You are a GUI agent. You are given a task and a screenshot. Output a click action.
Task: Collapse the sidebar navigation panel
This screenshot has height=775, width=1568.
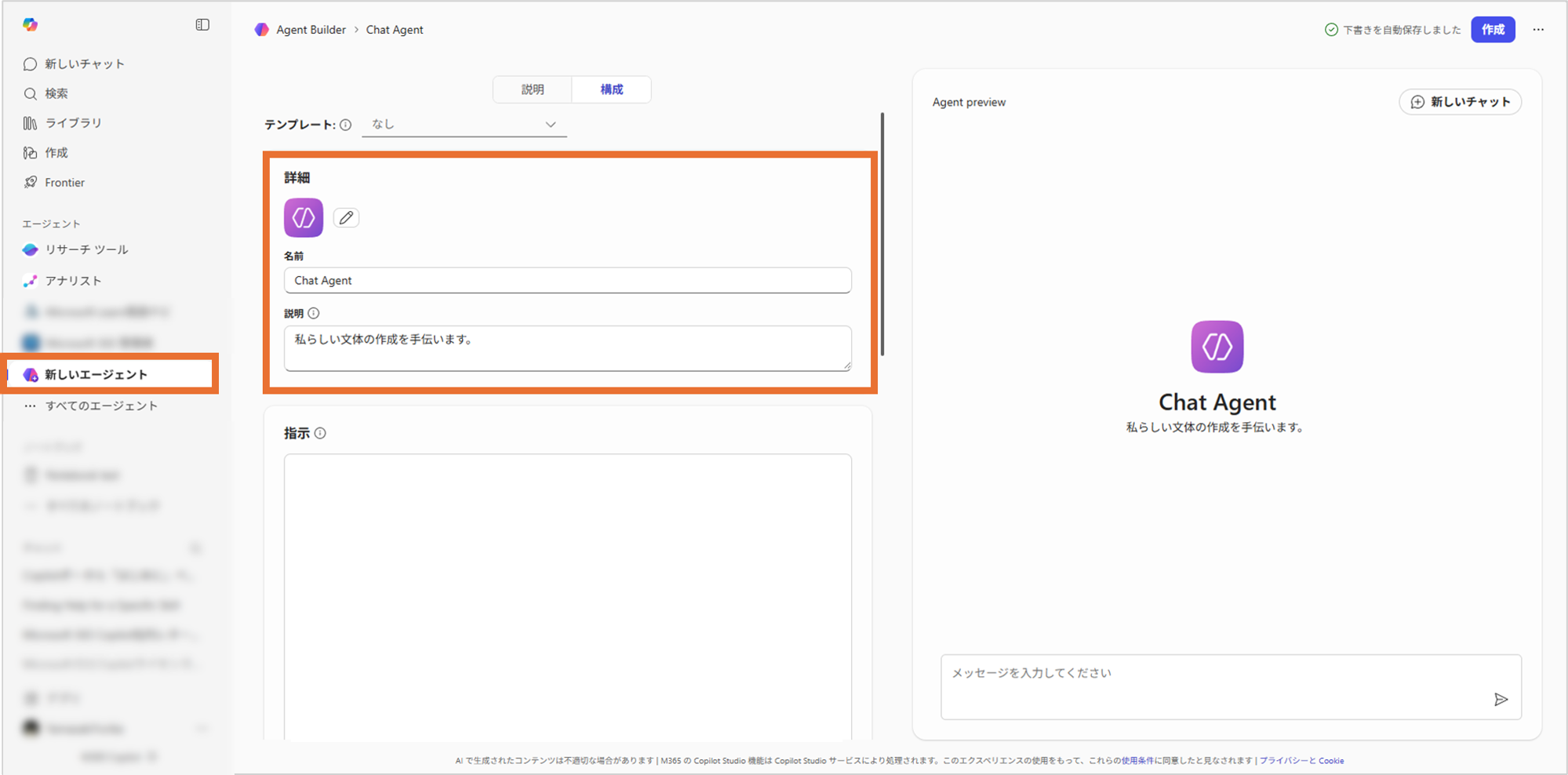pos(202,25)
